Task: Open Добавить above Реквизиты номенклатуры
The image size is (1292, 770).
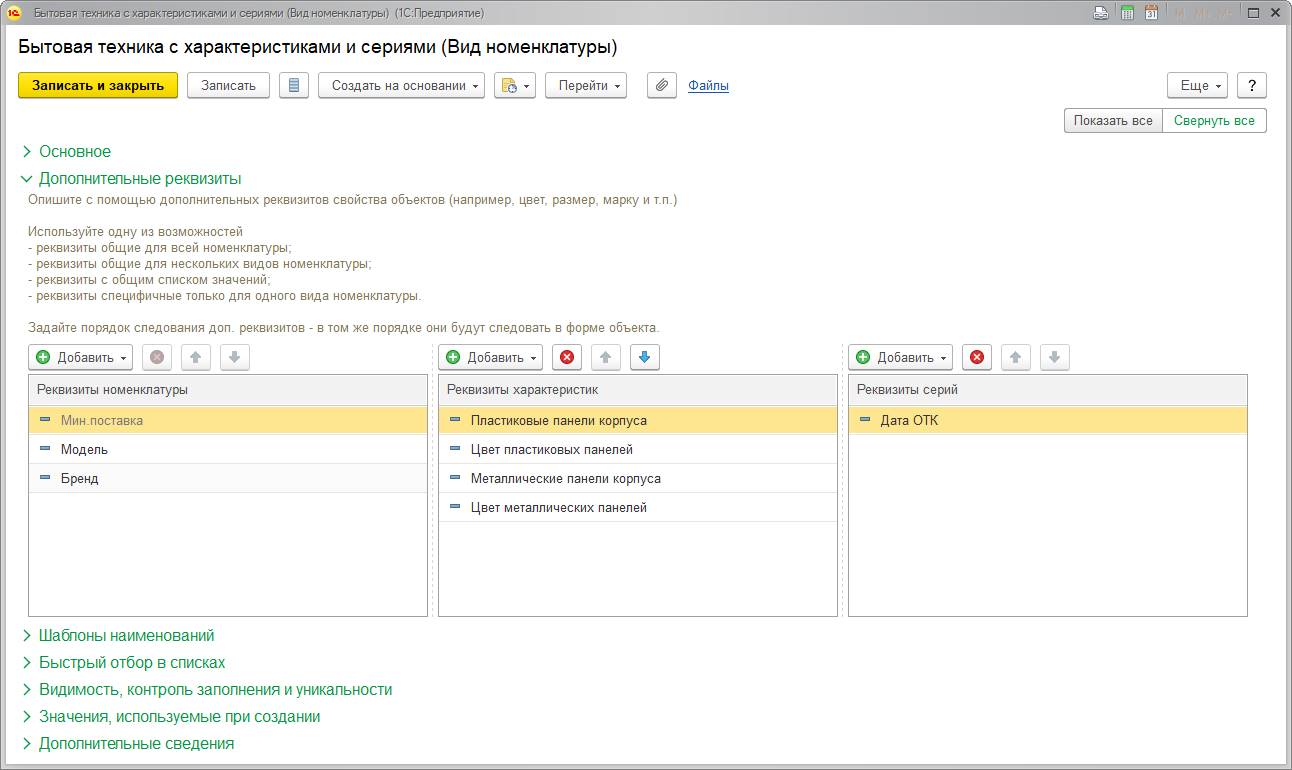Action: pyautogui.click(x=81, y=358)
